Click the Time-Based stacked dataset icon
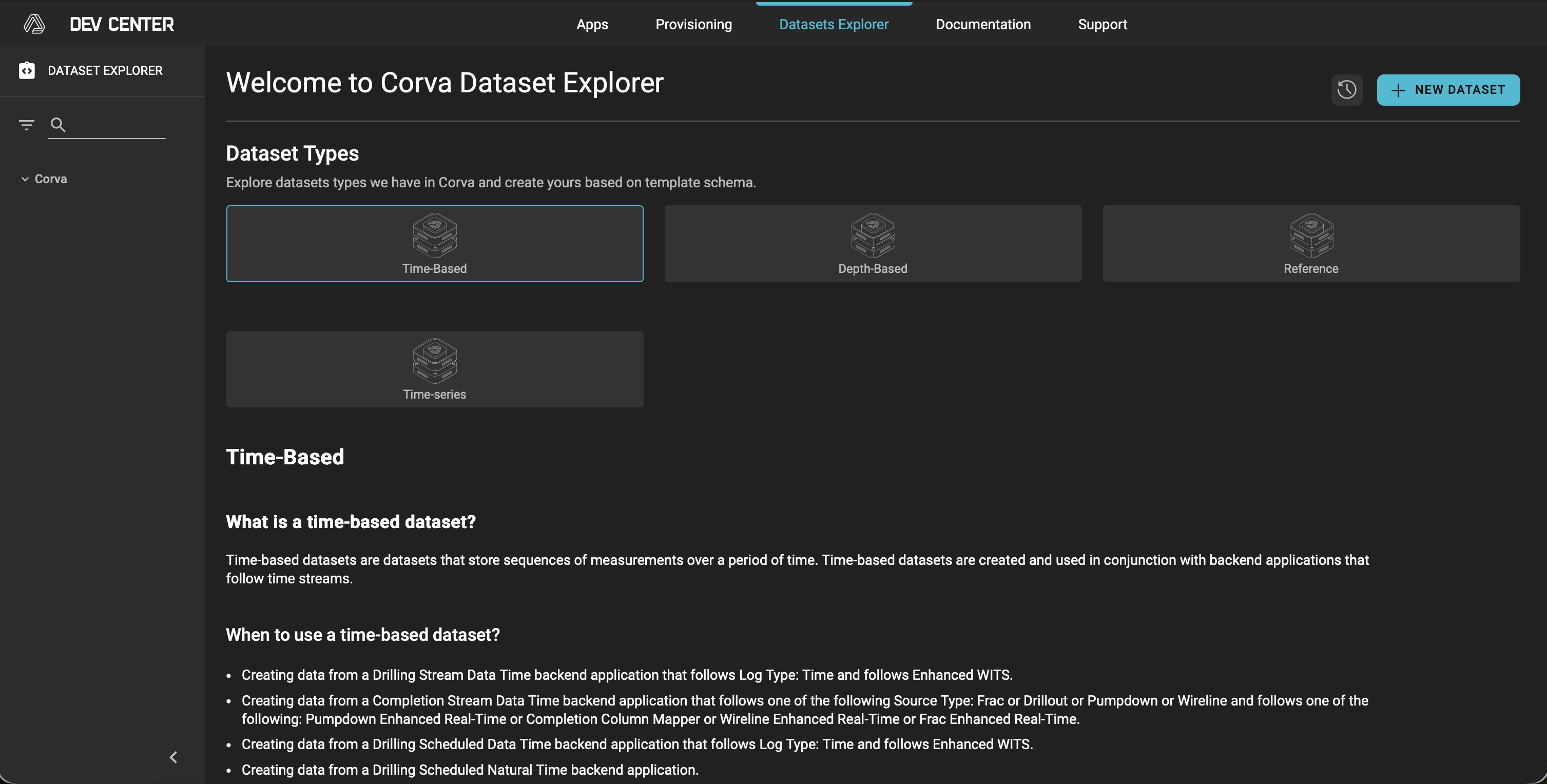Image resolution: width=1547 pixels, height=784 pixels. [x=435, y=236]
